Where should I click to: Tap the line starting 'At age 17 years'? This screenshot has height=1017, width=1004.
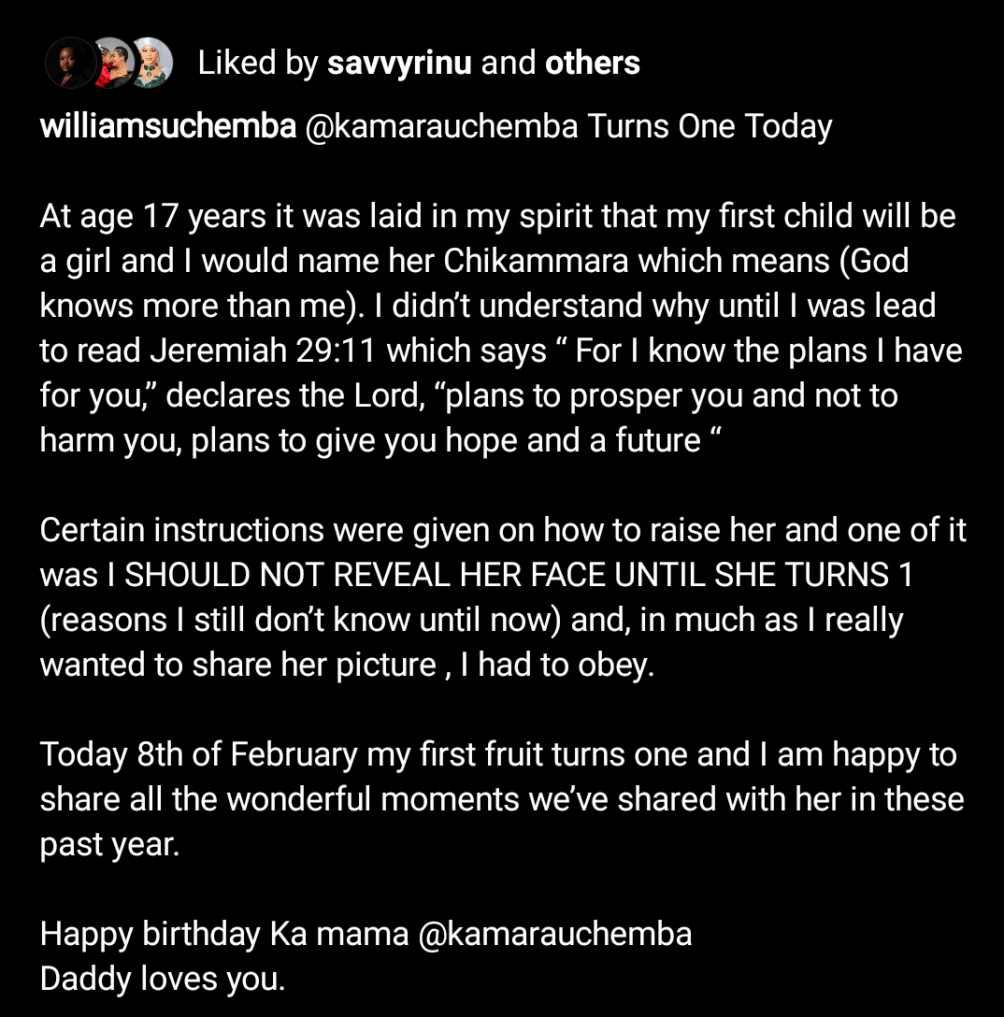click(497, 216)
